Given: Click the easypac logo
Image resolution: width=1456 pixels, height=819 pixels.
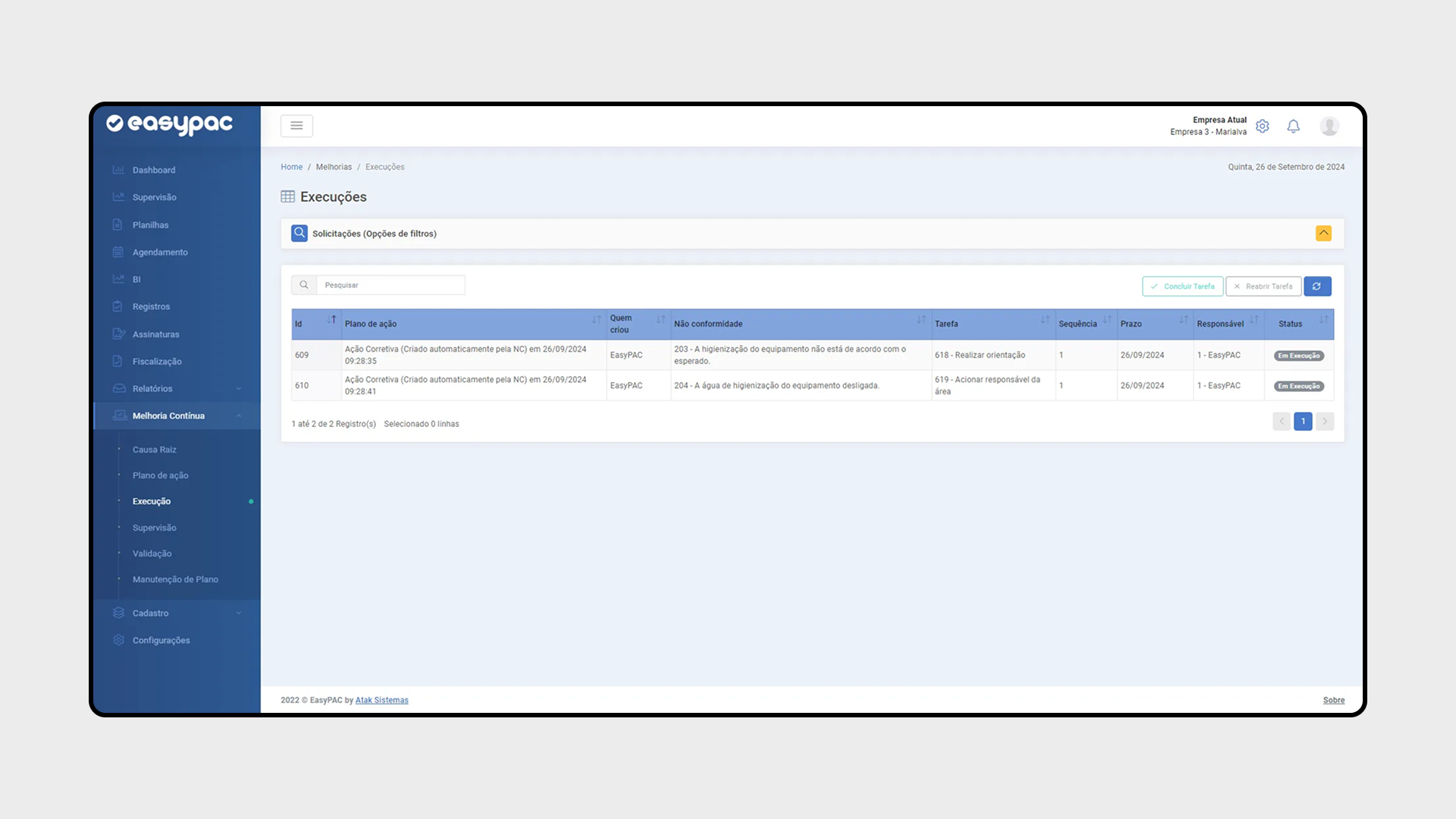Looking at the screenshot, I should click(169, 124).
